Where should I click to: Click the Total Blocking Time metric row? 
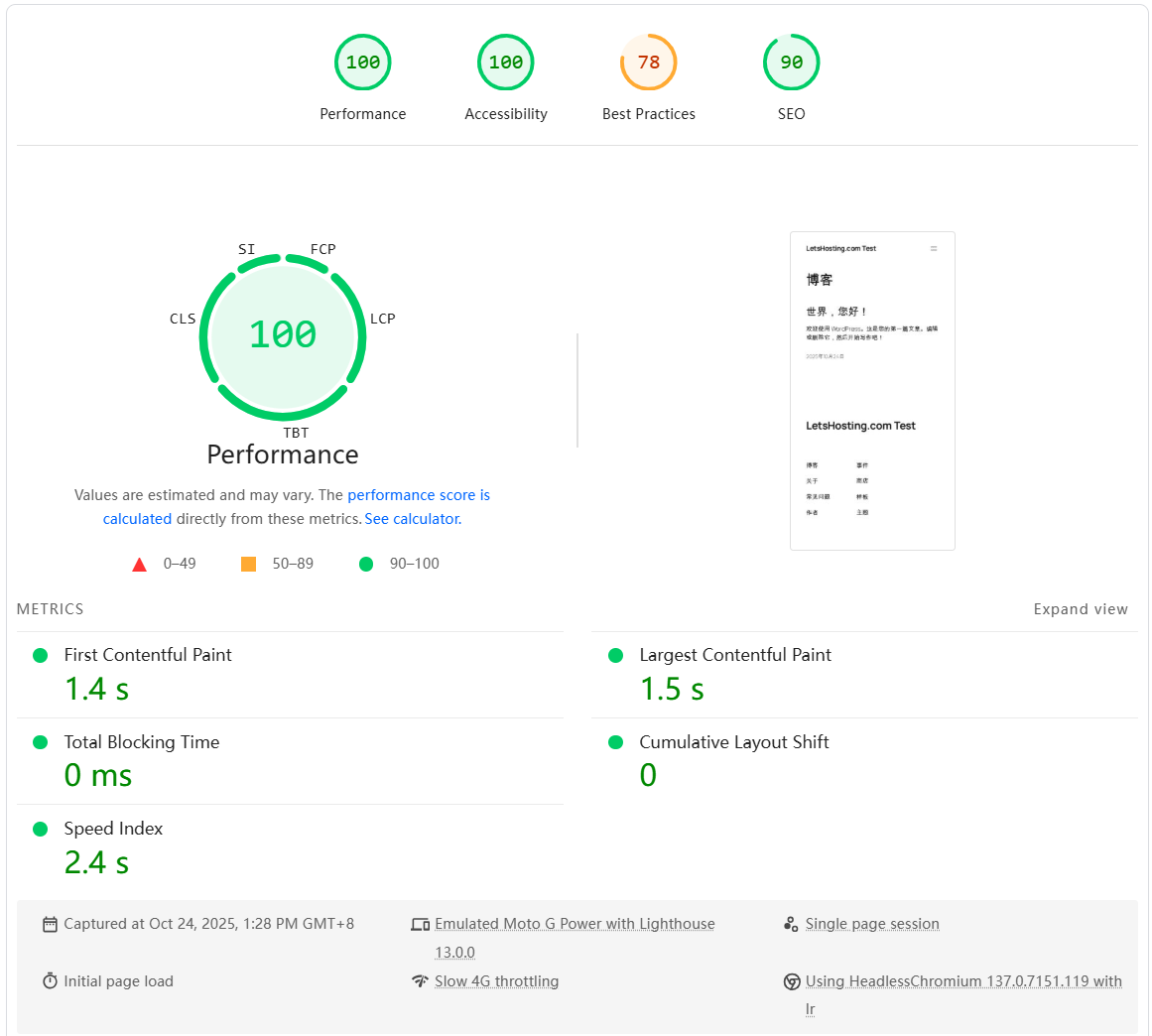tap(290, 761)
